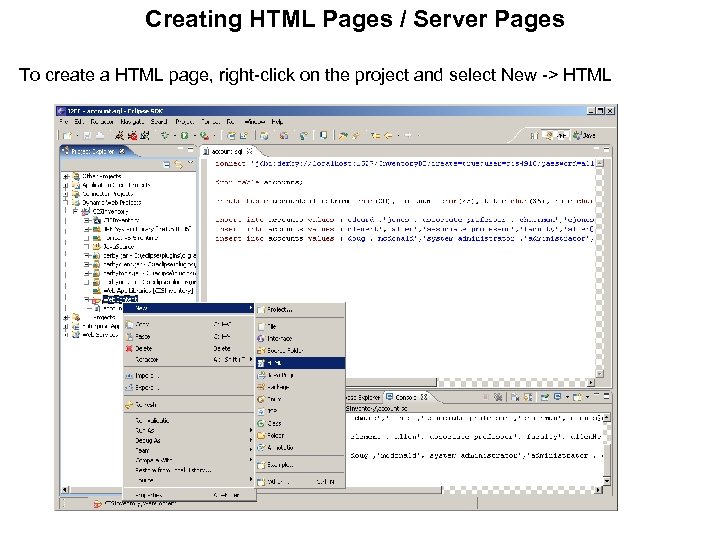Open the Run As submenu arrow

point(251,430)
